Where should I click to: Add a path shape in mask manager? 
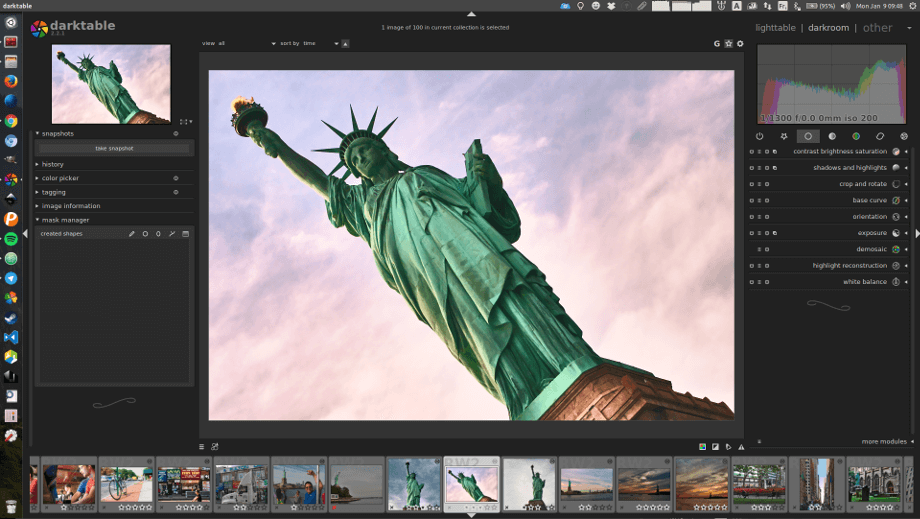(172, 233)
